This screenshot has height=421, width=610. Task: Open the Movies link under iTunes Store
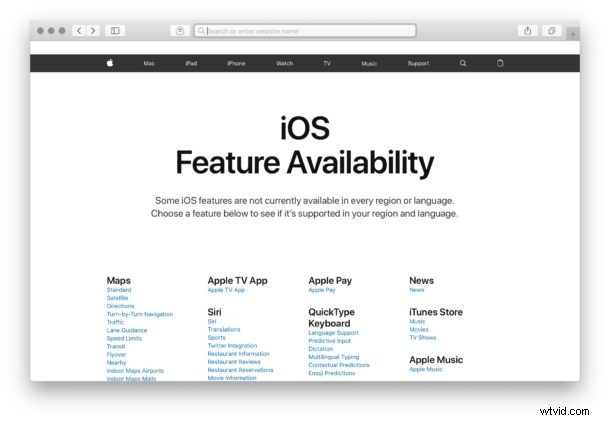click(419, 330)
